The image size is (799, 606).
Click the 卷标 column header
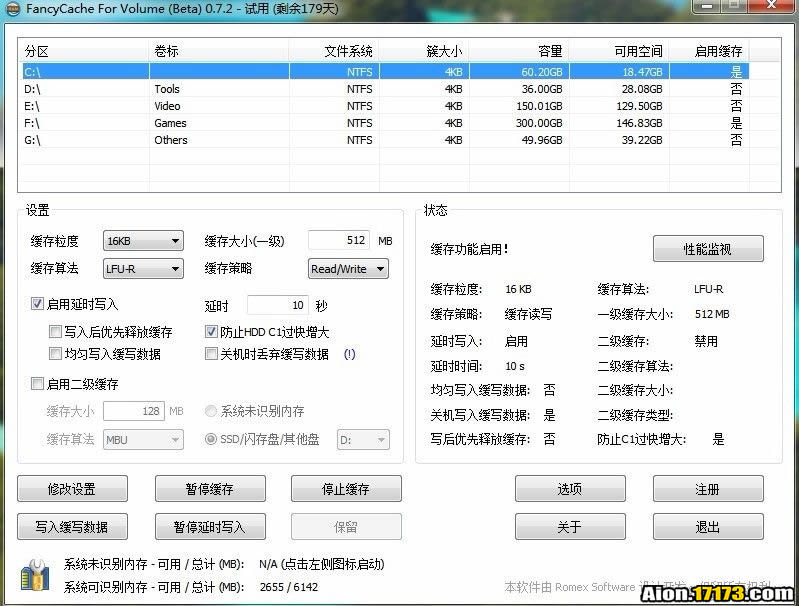click(219, 51)
